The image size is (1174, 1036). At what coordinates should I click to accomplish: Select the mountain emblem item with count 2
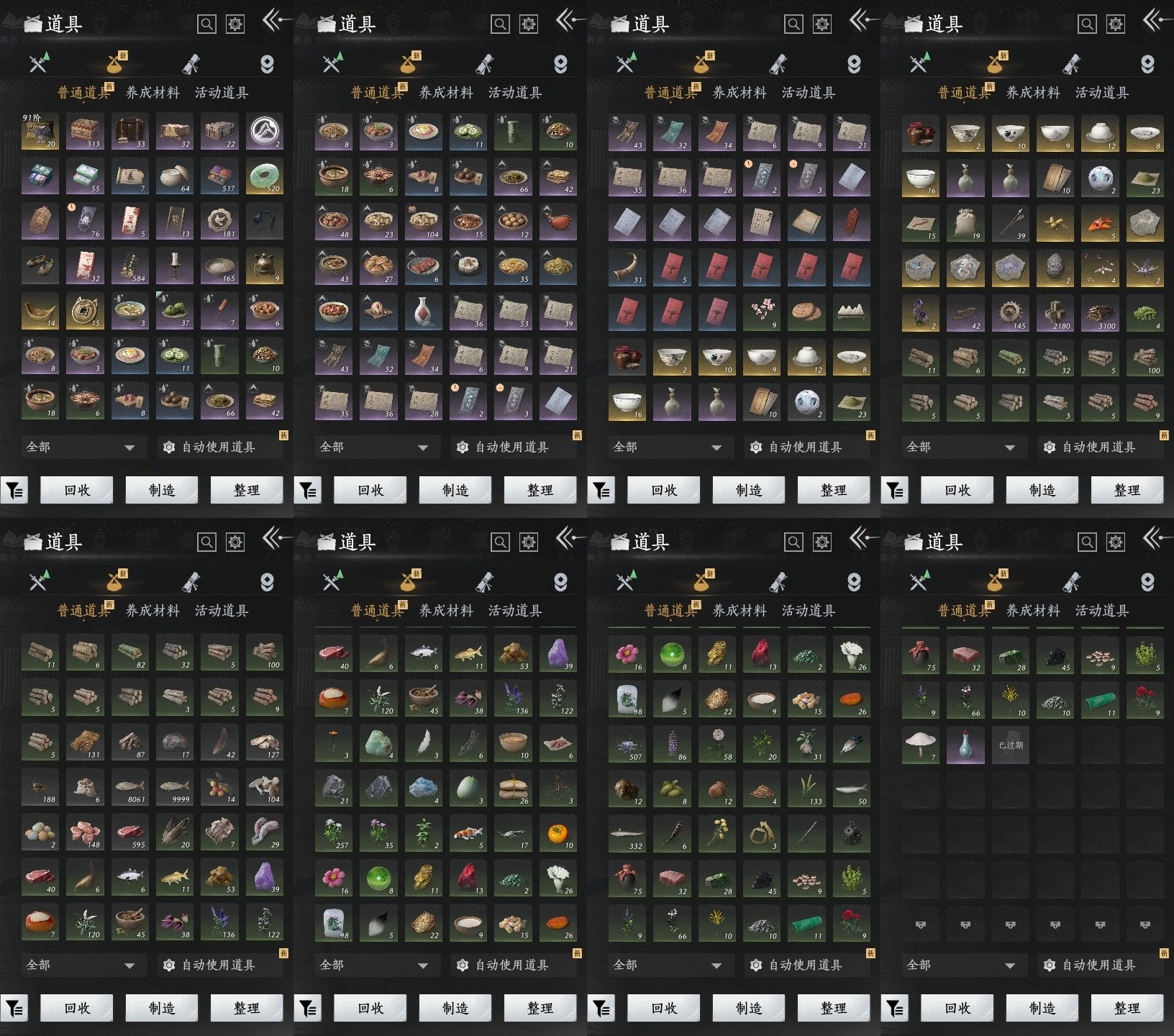click(x=264, y=132)
